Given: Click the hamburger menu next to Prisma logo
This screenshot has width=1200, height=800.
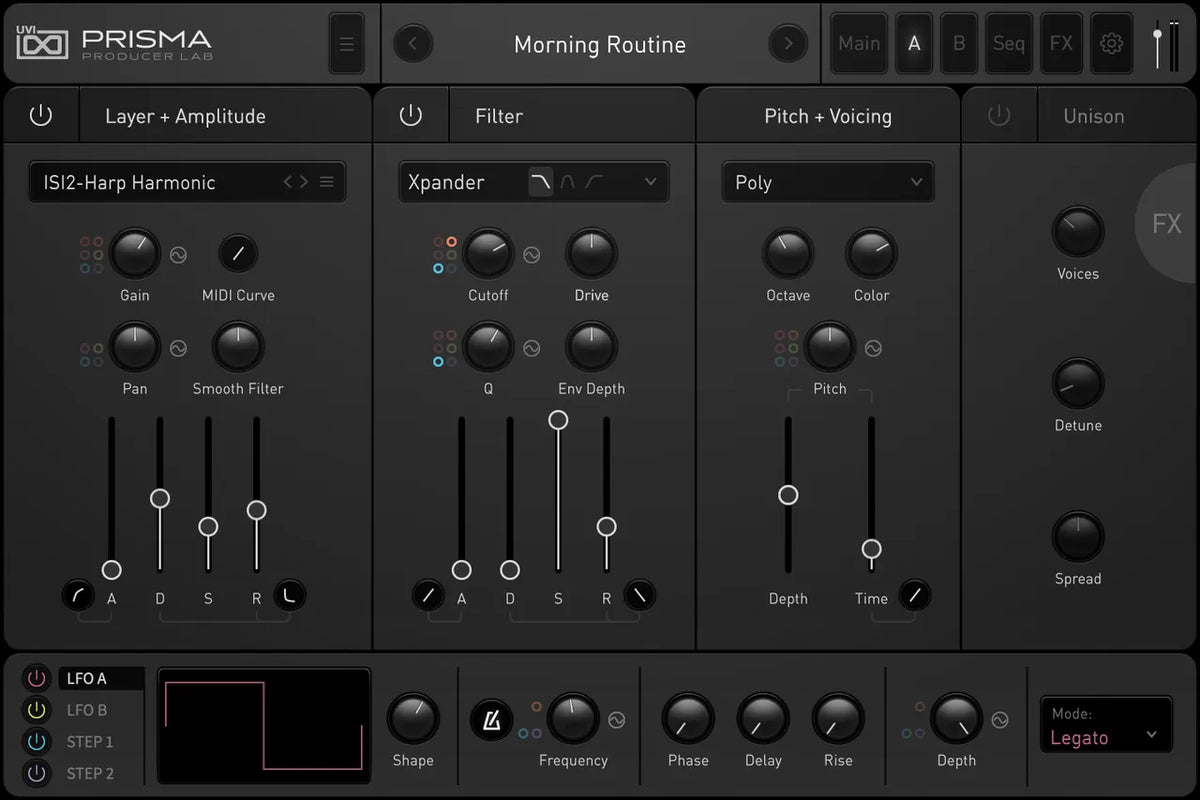Looking at the screenshot, I should (x=347, y=44).
